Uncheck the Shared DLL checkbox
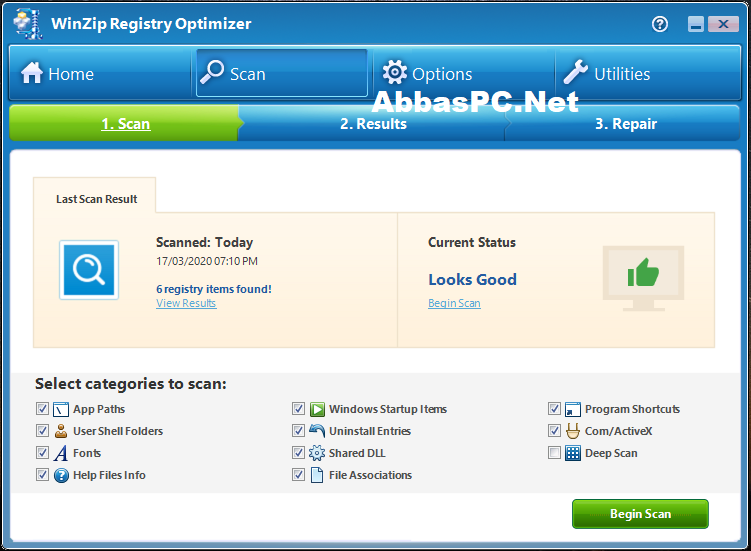 coord(298,453)
